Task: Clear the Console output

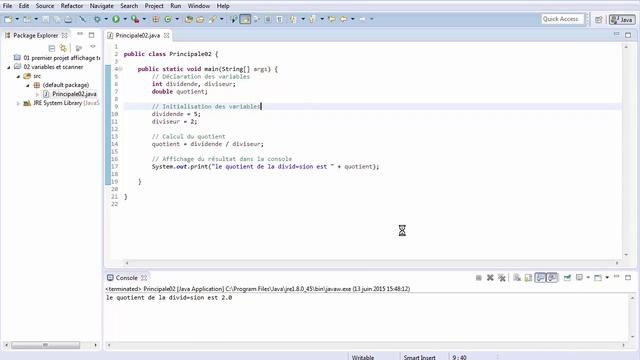Action: [517, 278]
